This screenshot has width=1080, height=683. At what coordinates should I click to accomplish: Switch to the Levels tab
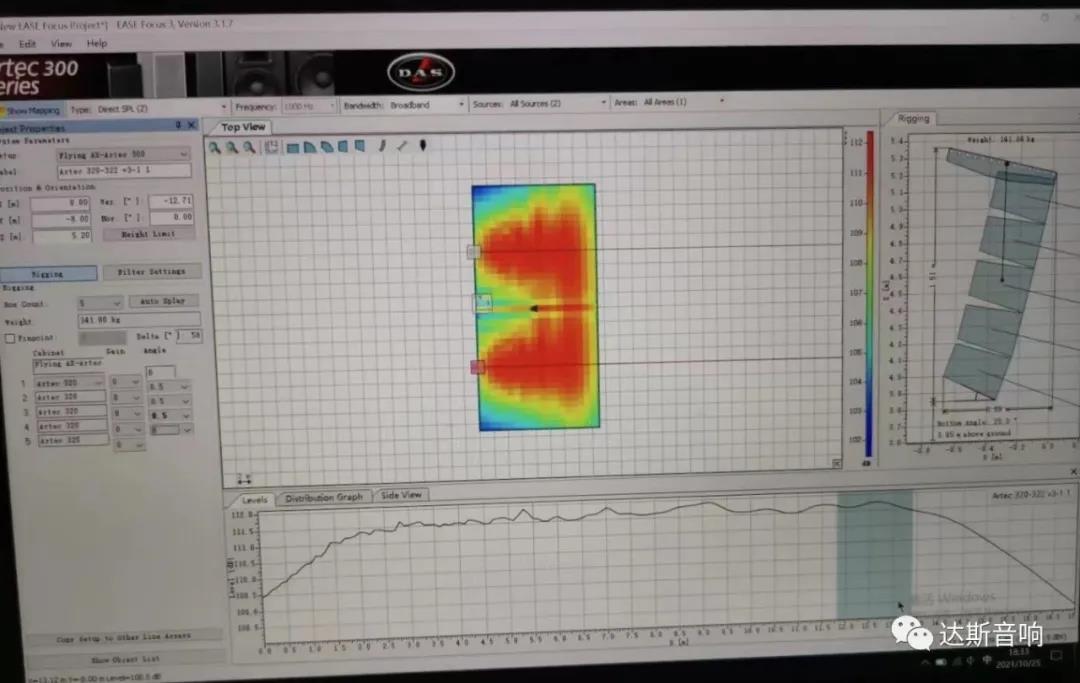tap(254, 500)
